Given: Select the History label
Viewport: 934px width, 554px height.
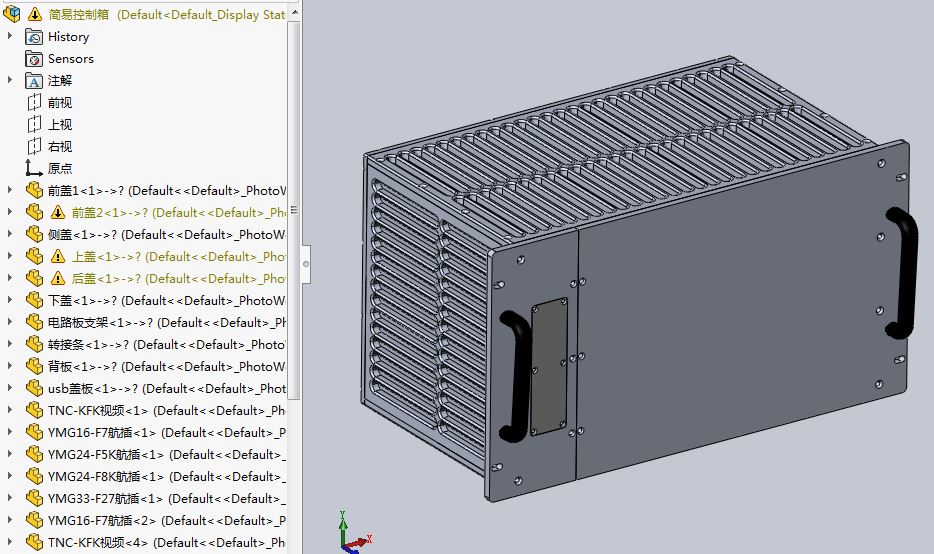Looking at the screenshot, I should [x=69, y=37].
